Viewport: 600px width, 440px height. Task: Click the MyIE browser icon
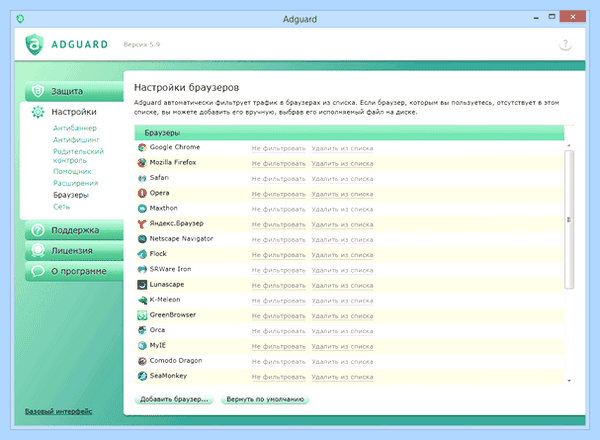point(142,345)
